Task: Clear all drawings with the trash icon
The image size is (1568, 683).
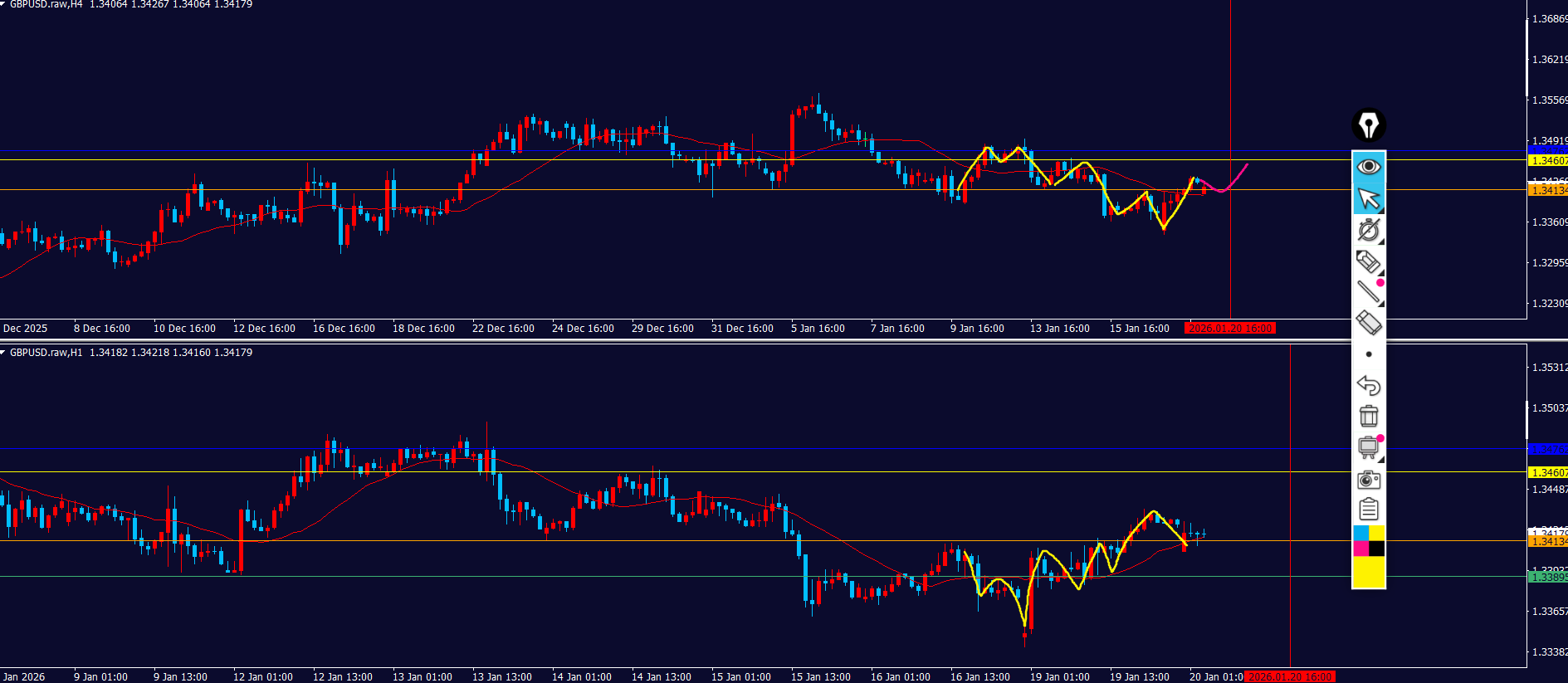Action: pos(1368,416)
